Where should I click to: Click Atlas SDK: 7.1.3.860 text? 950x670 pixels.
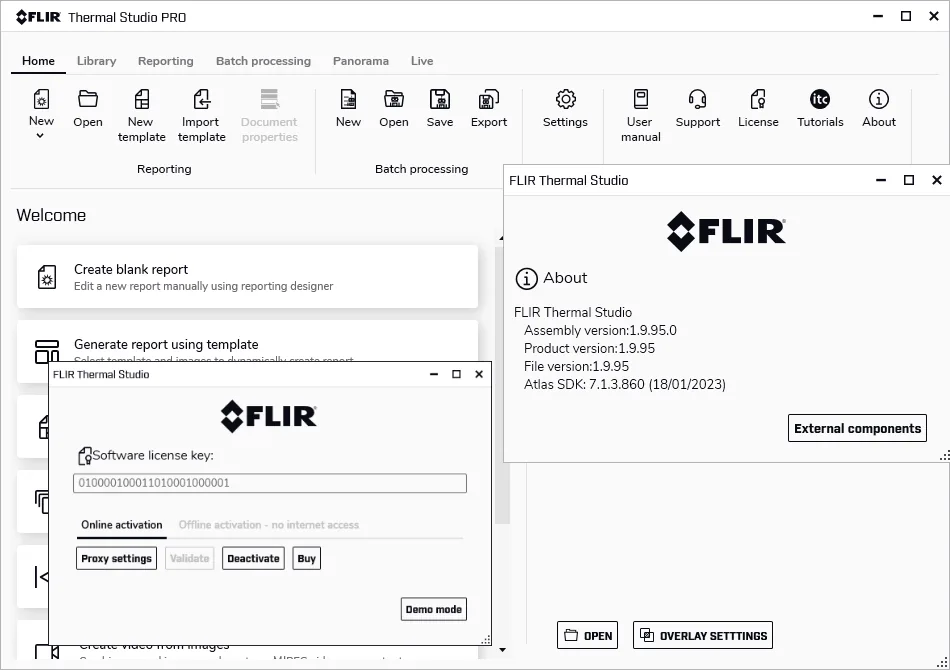click(625, 385)
